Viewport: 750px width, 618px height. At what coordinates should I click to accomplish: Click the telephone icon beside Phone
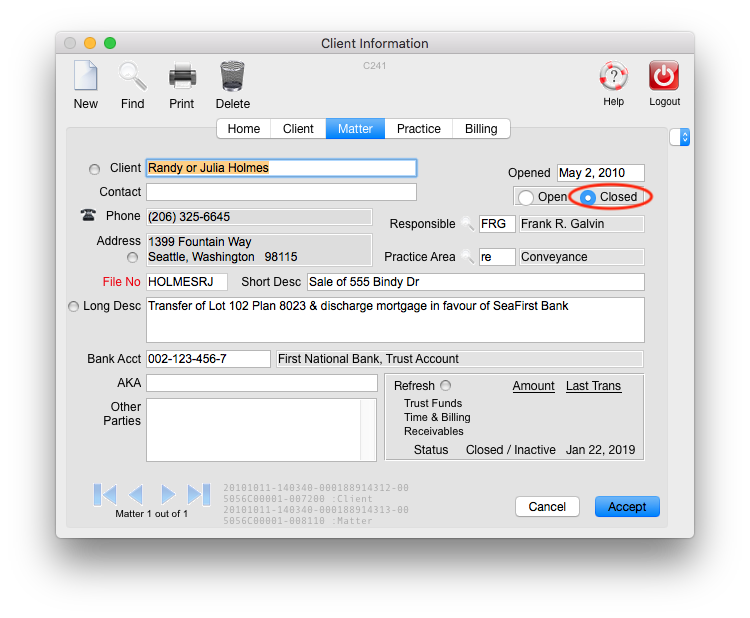[88, 216]
